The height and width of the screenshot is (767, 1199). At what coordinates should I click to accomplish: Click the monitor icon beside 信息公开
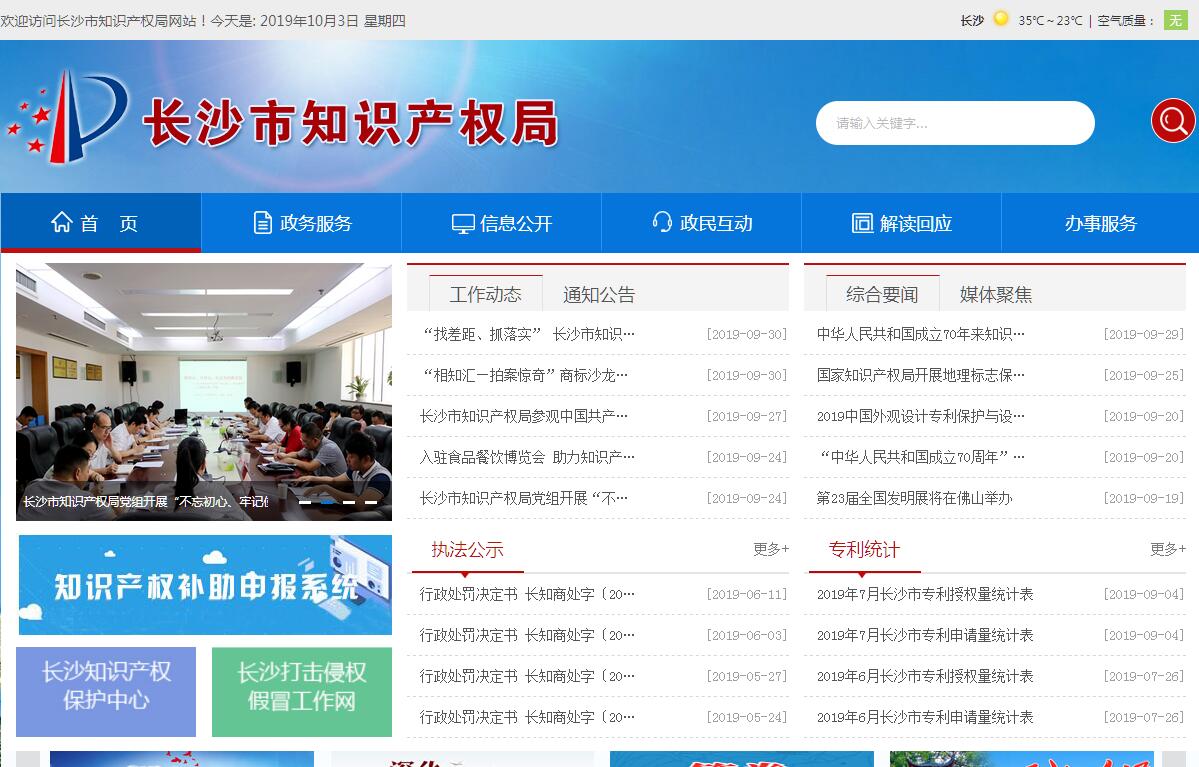coord(463,223)
